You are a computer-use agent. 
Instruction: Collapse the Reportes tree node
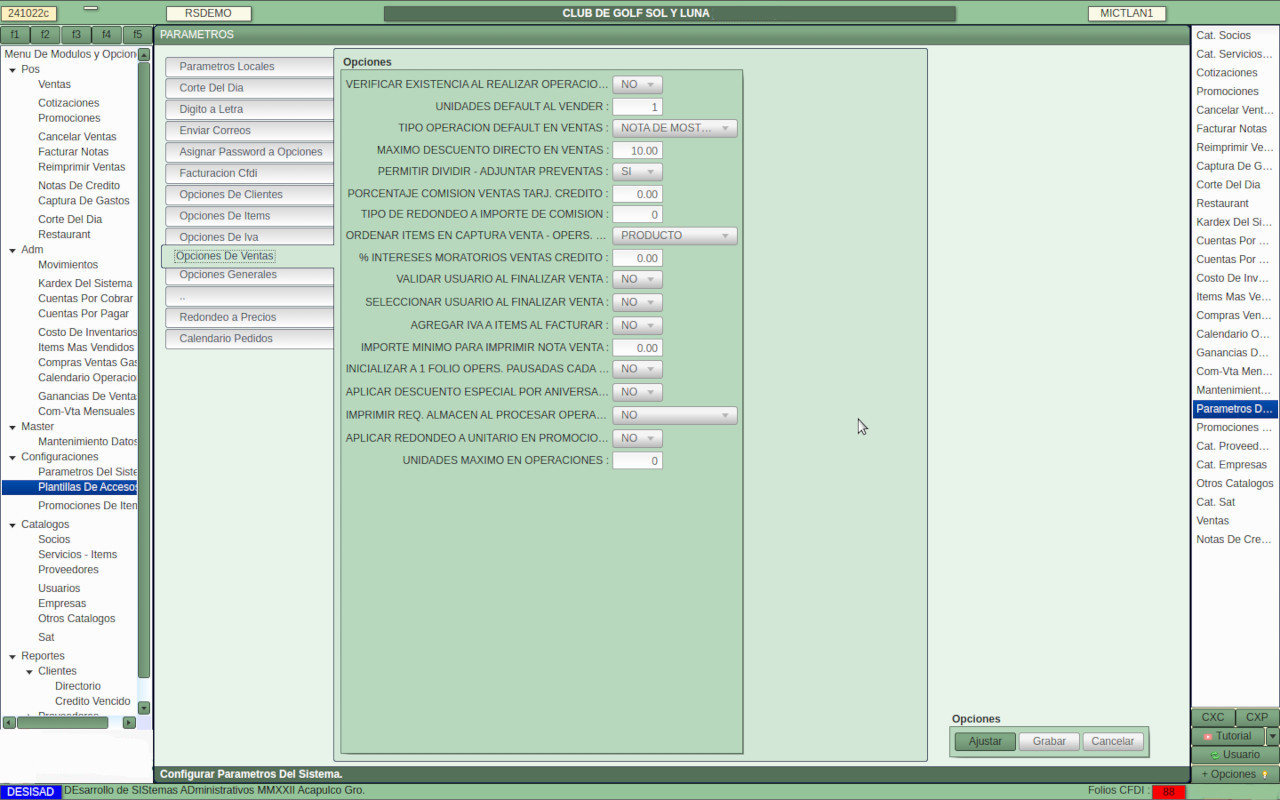click(x=11, y=657)
